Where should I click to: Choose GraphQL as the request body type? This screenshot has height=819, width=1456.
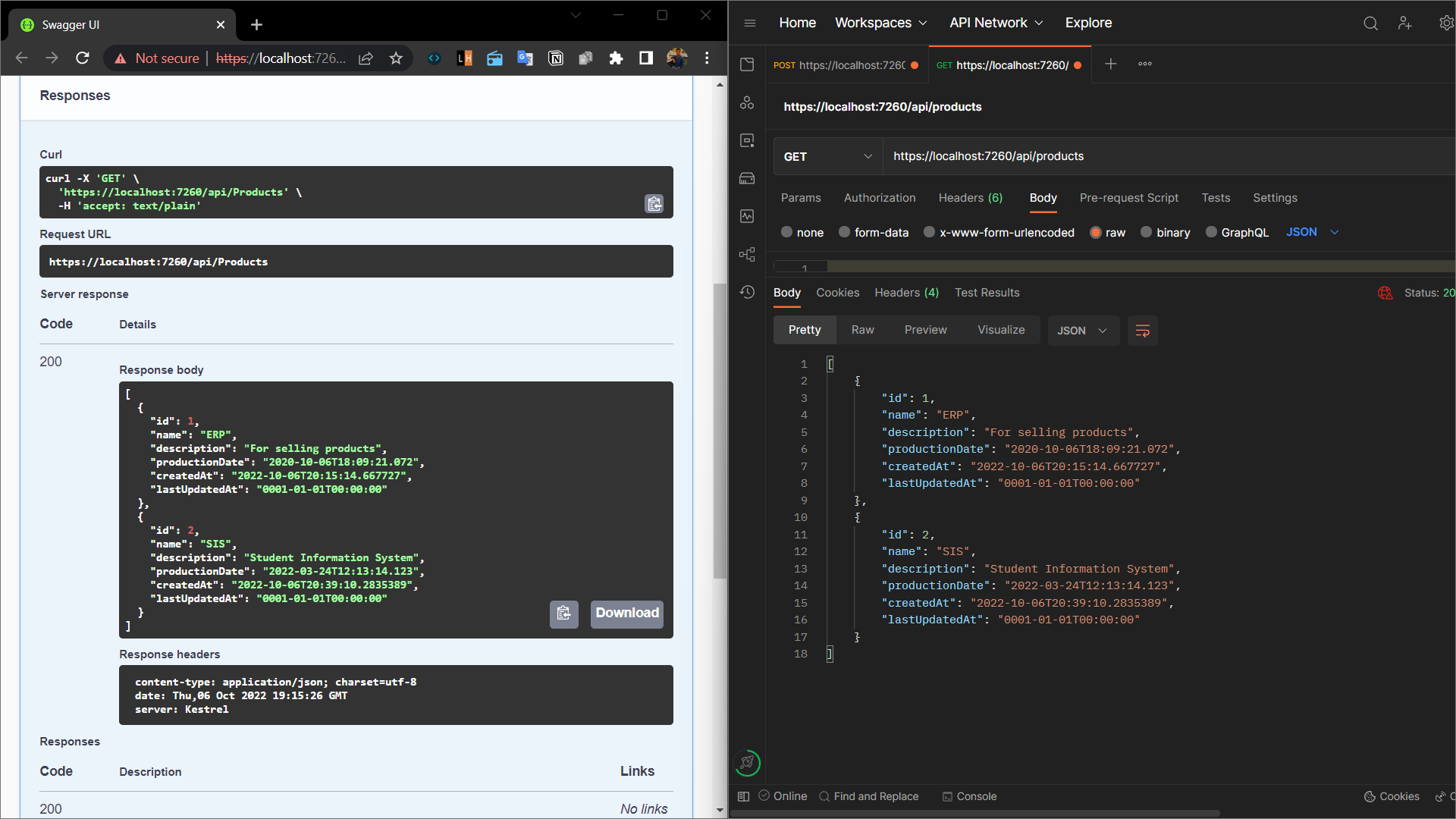point(1212,232)
